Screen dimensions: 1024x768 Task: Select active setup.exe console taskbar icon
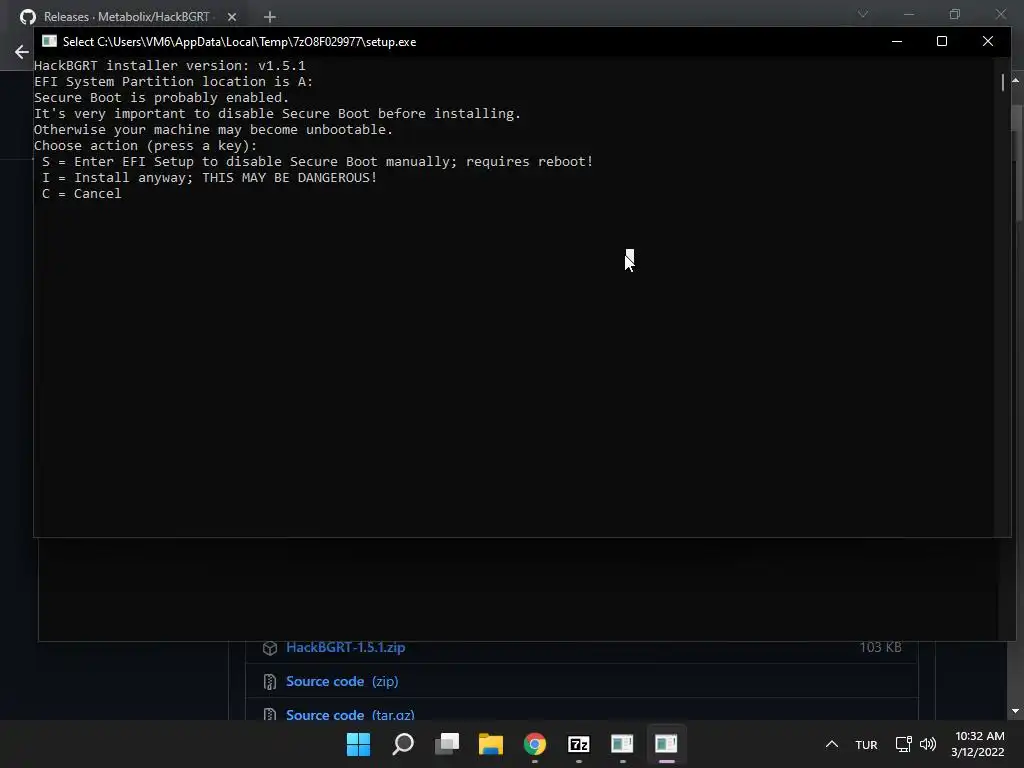point(666,744)
